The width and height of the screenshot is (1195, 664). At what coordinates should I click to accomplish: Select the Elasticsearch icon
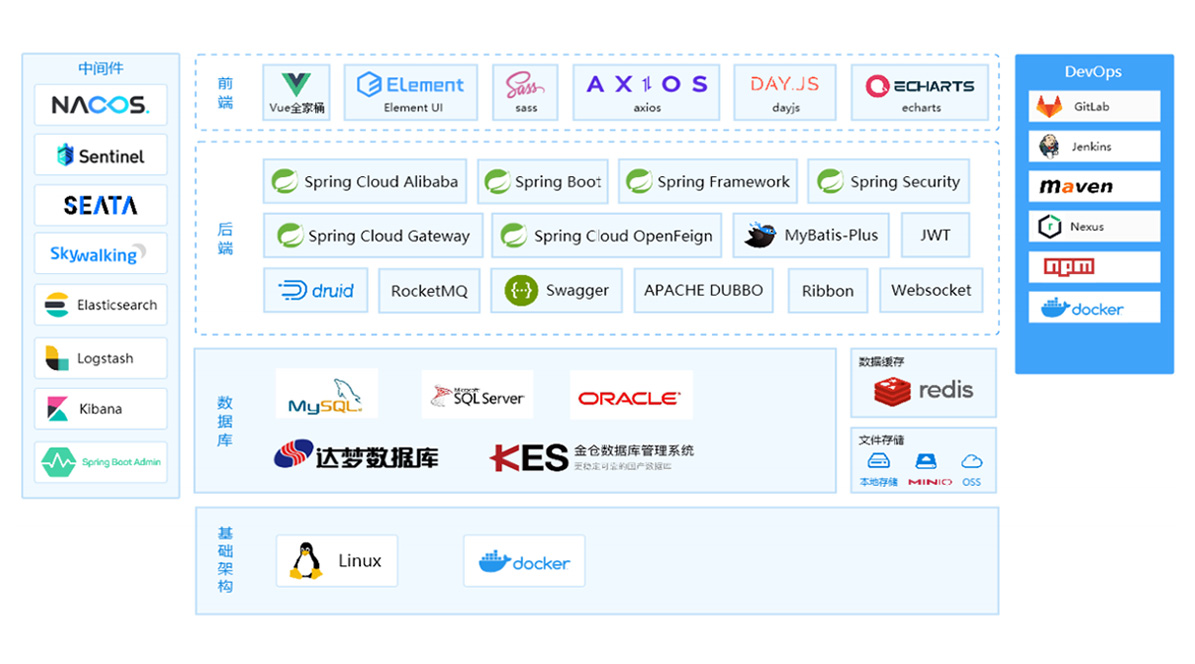tap(56, 305)
